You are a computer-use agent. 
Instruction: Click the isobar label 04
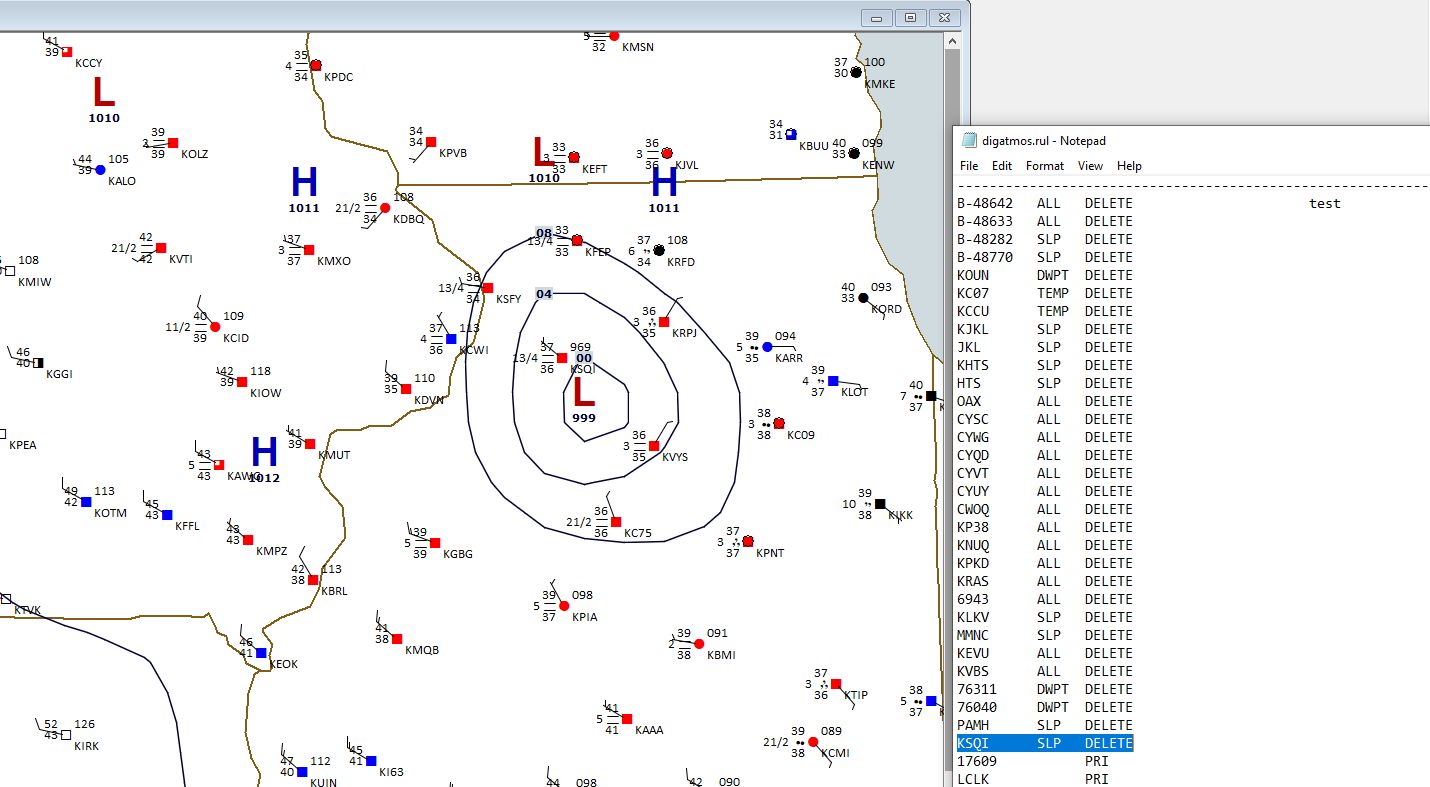[544, 294]
